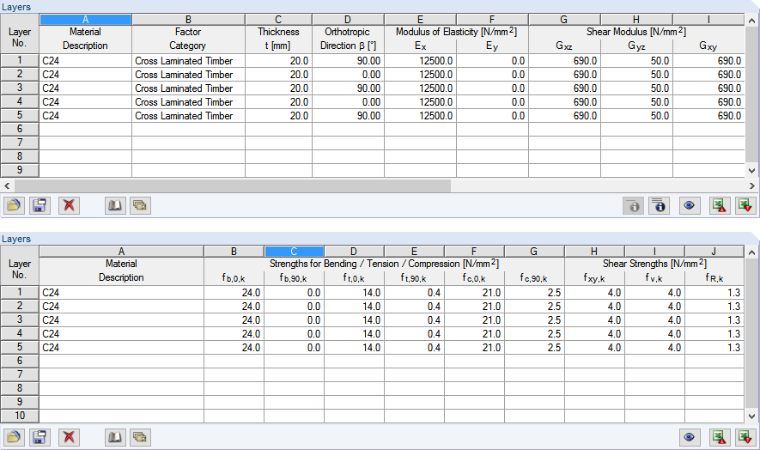Click layer 5 Ey value 0.0 cell
The width and height of the screenshot is (760, 450).
point(492,115)
